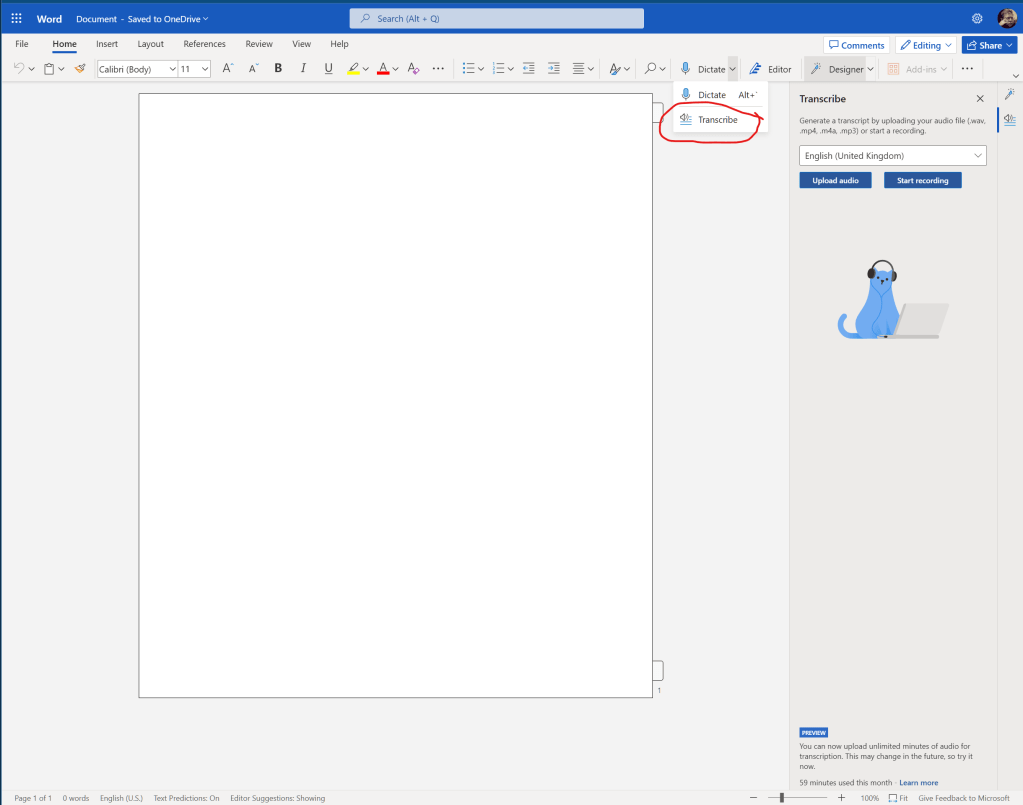The image size is (1023, 805).
Task: Open the Editor proofing tool
Action: point(771,69)
